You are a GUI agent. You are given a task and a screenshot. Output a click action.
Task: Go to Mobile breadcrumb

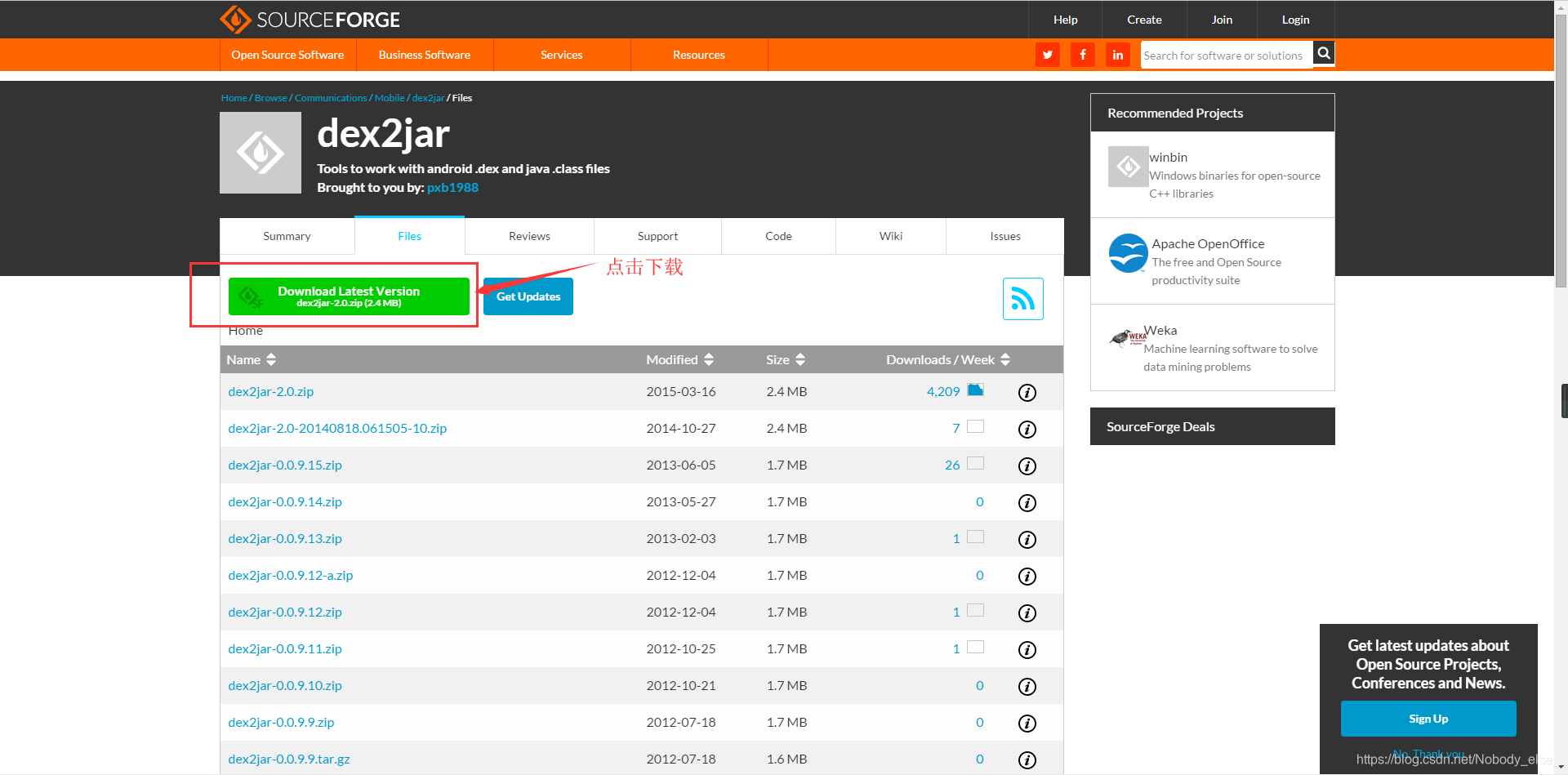tap(390, 98)
